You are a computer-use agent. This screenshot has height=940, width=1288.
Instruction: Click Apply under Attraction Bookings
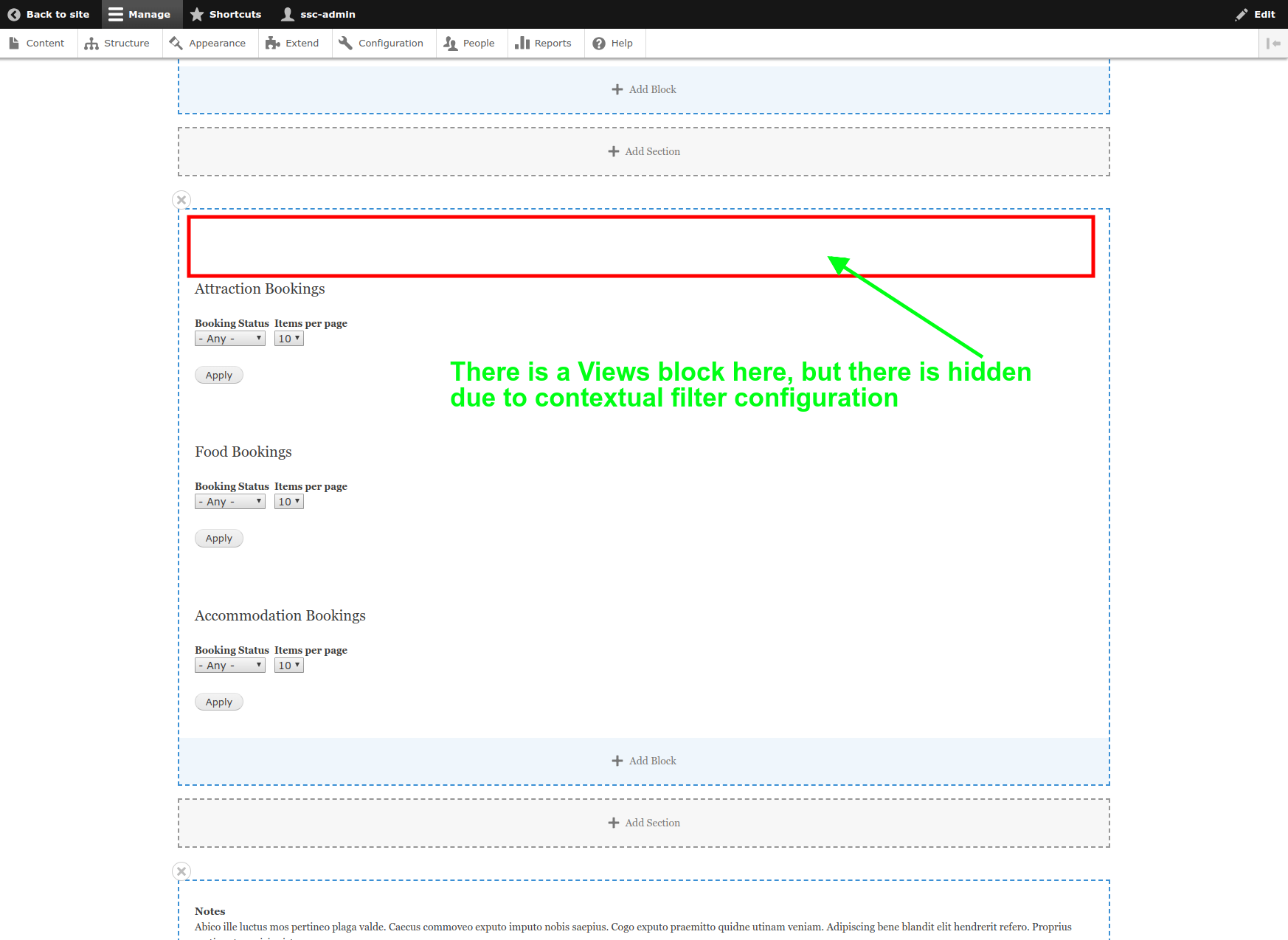(x=218, y=375)
